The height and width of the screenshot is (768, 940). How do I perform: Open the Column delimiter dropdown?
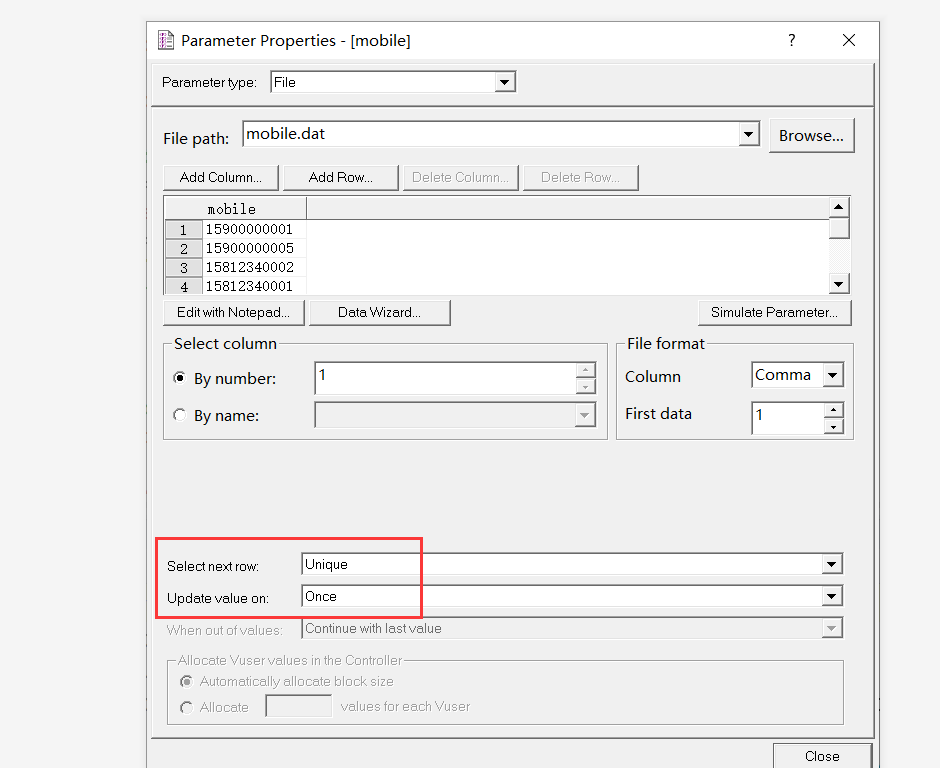[833, 376]
